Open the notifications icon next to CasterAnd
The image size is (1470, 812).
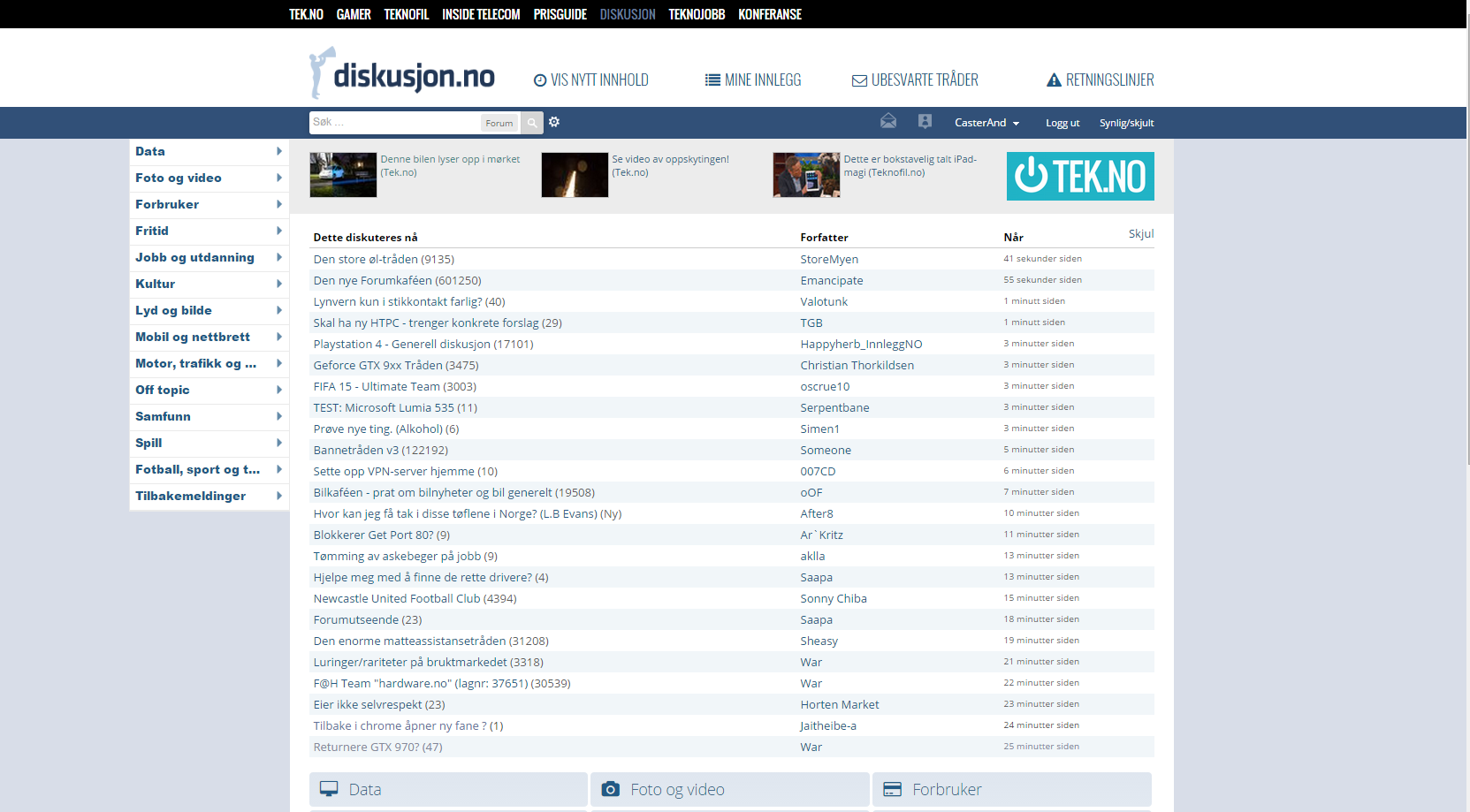(925, 121)
